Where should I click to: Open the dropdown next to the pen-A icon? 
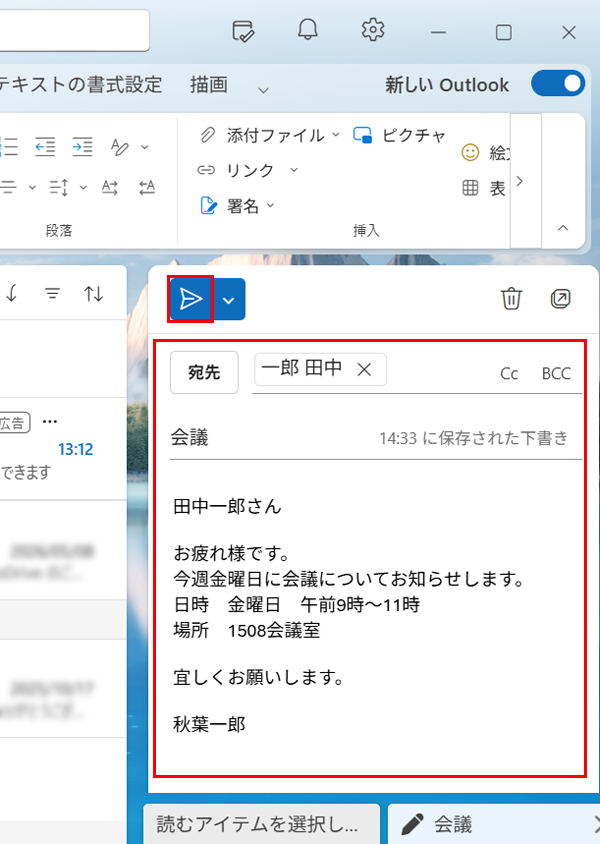(x=144, y=146)
